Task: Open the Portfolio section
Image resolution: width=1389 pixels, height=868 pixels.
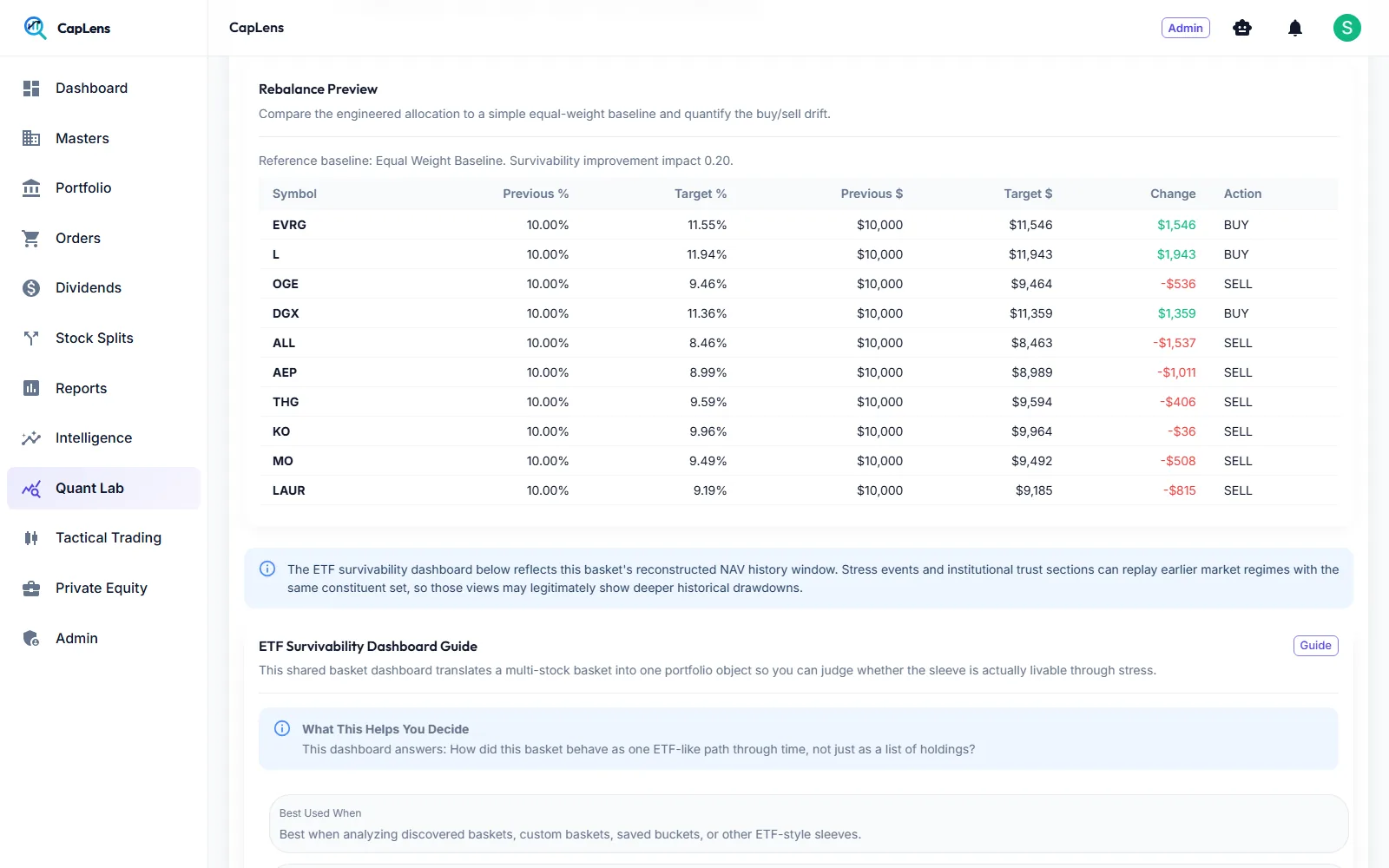Action: (104, 188)
